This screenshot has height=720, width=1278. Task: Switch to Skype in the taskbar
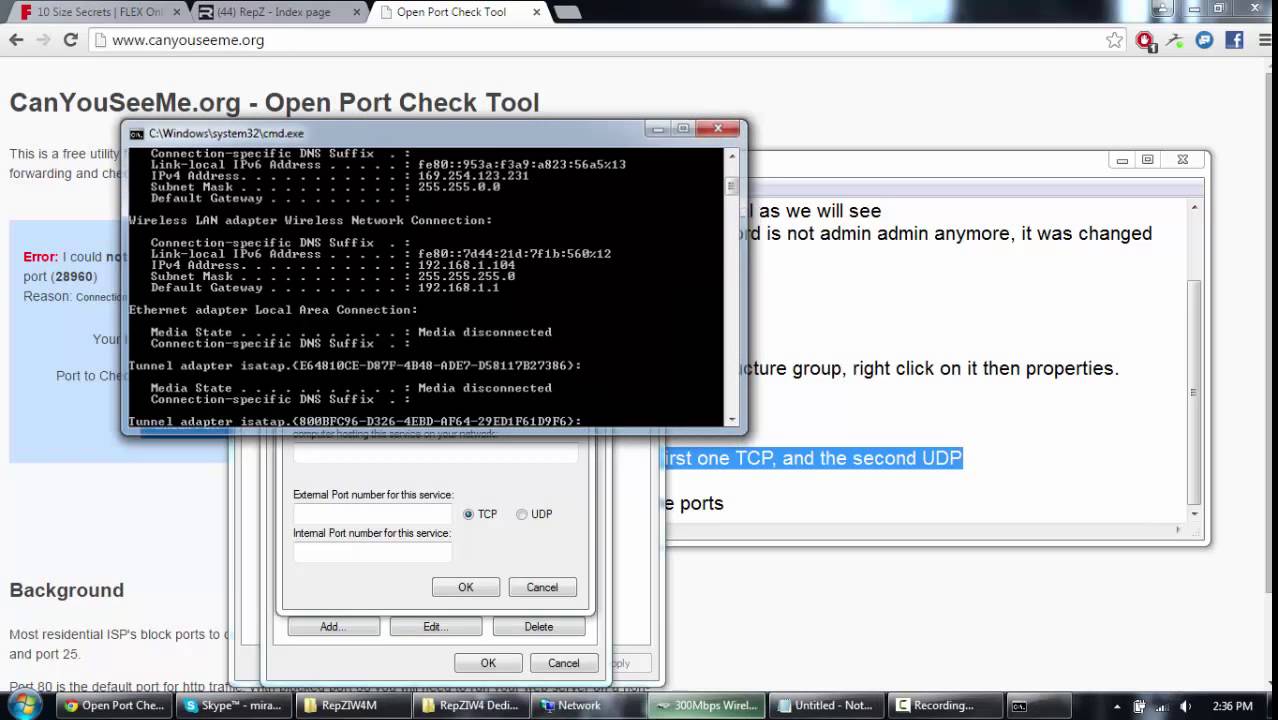(x=232, y=705)
